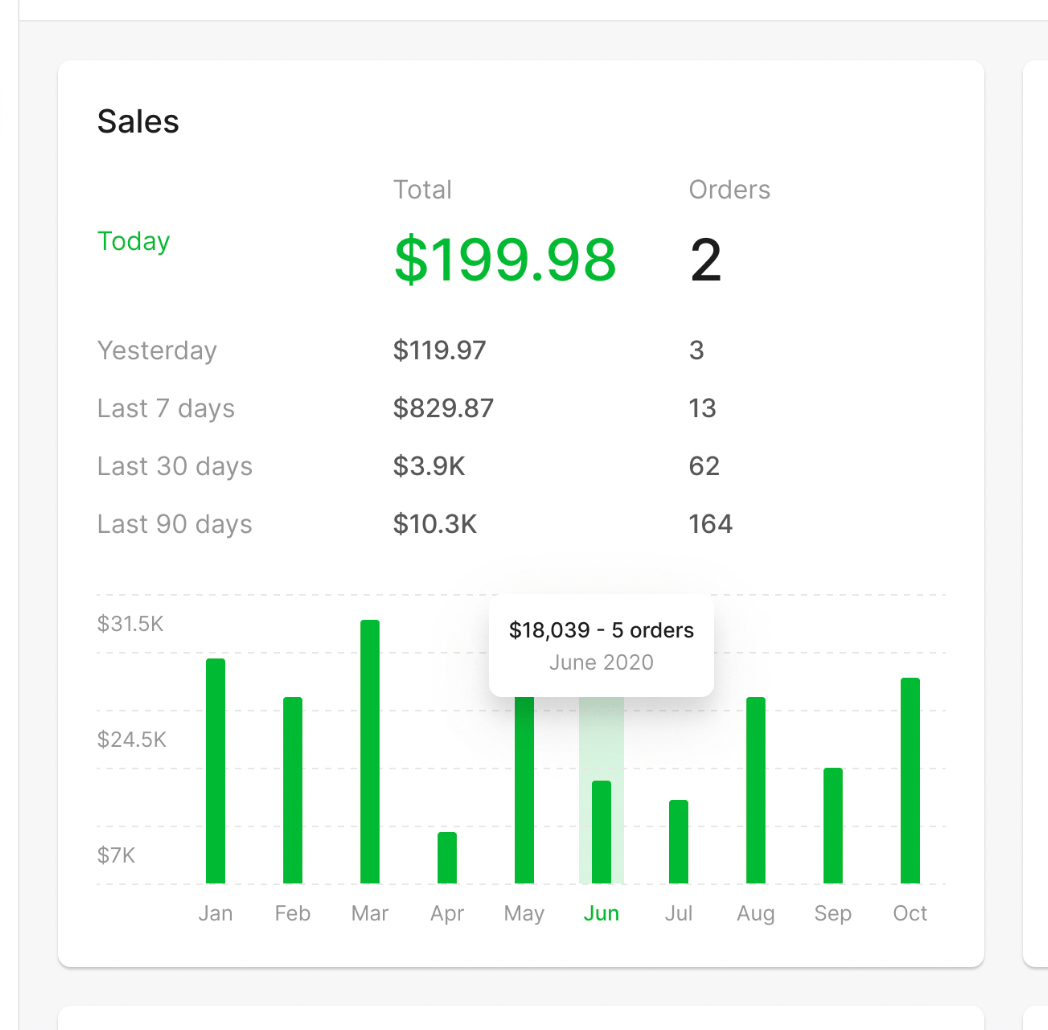Click the Jun axis label
1048x1030 pixels.
601,914
